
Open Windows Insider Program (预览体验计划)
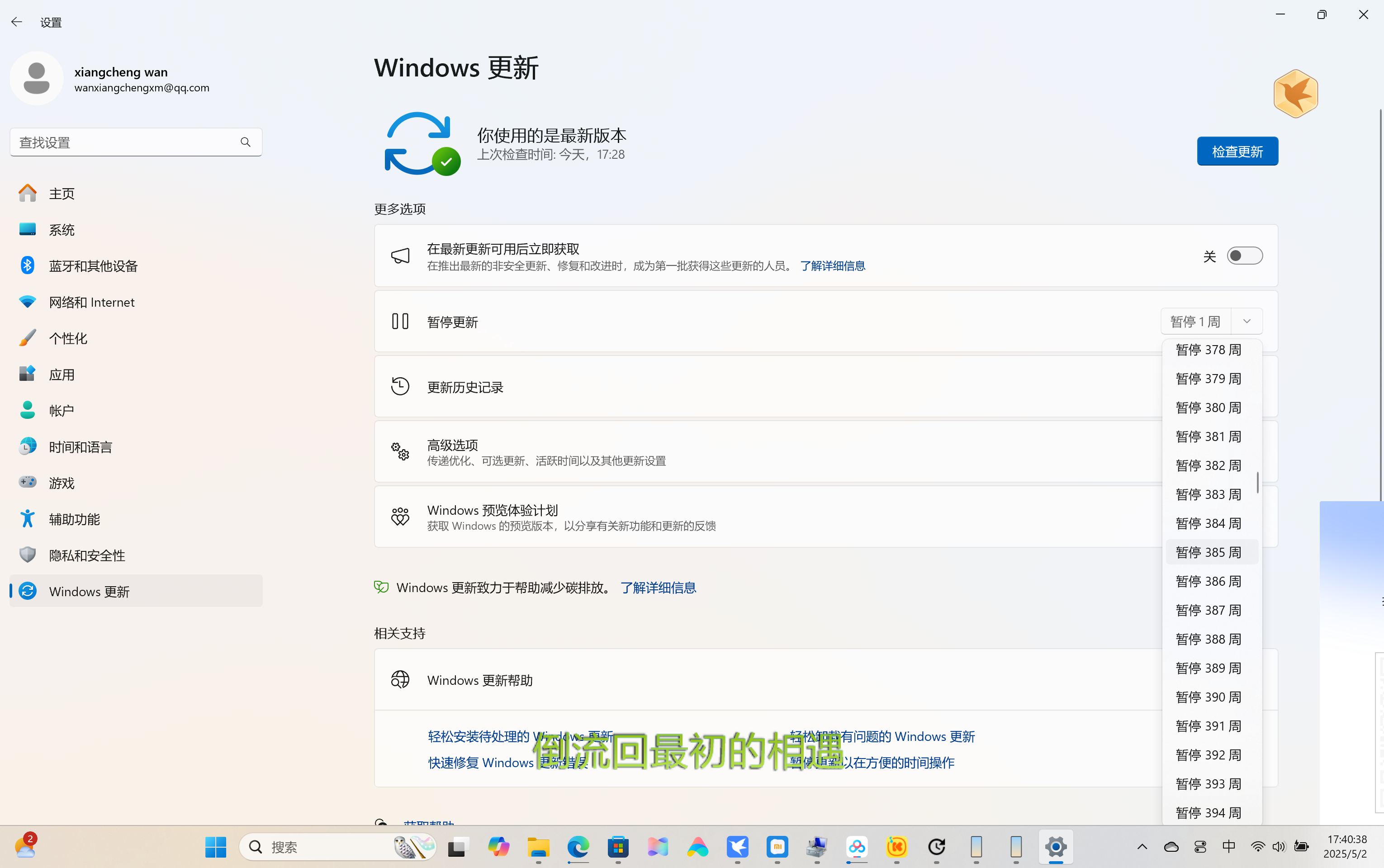click(492, 510)
